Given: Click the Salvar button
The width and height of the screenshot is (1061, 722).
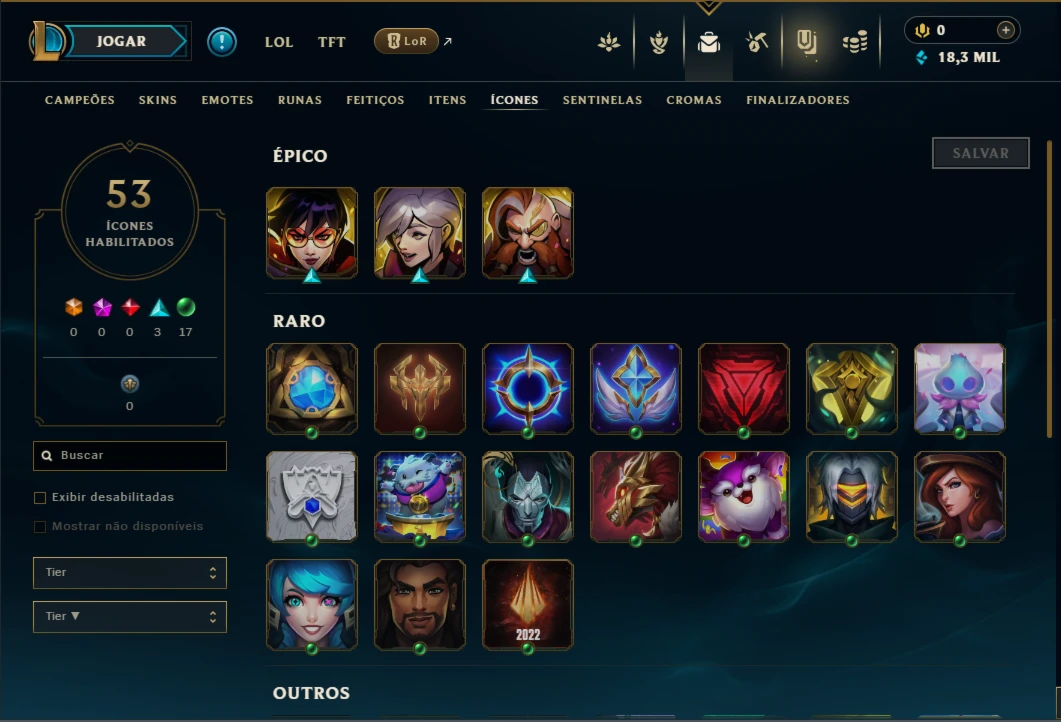Looking at the screenshot, I should 980,153.
